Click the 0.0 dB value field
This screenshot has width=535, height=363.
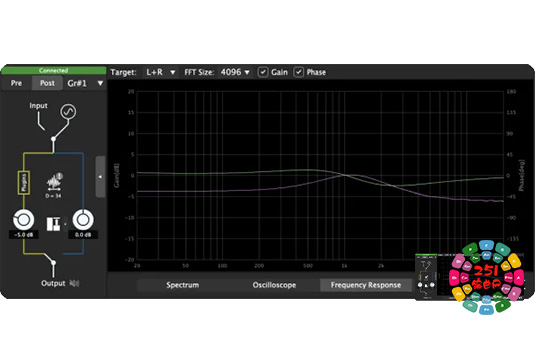(83, 235)
